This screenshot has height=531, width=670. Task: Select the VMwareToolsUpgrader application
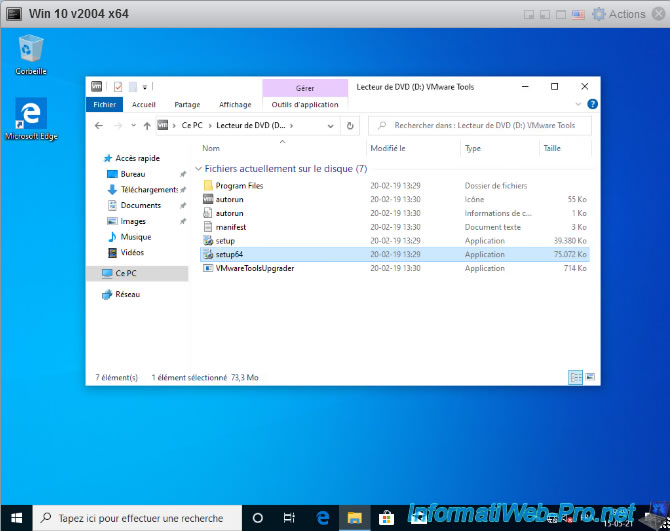tap(254, 268)
